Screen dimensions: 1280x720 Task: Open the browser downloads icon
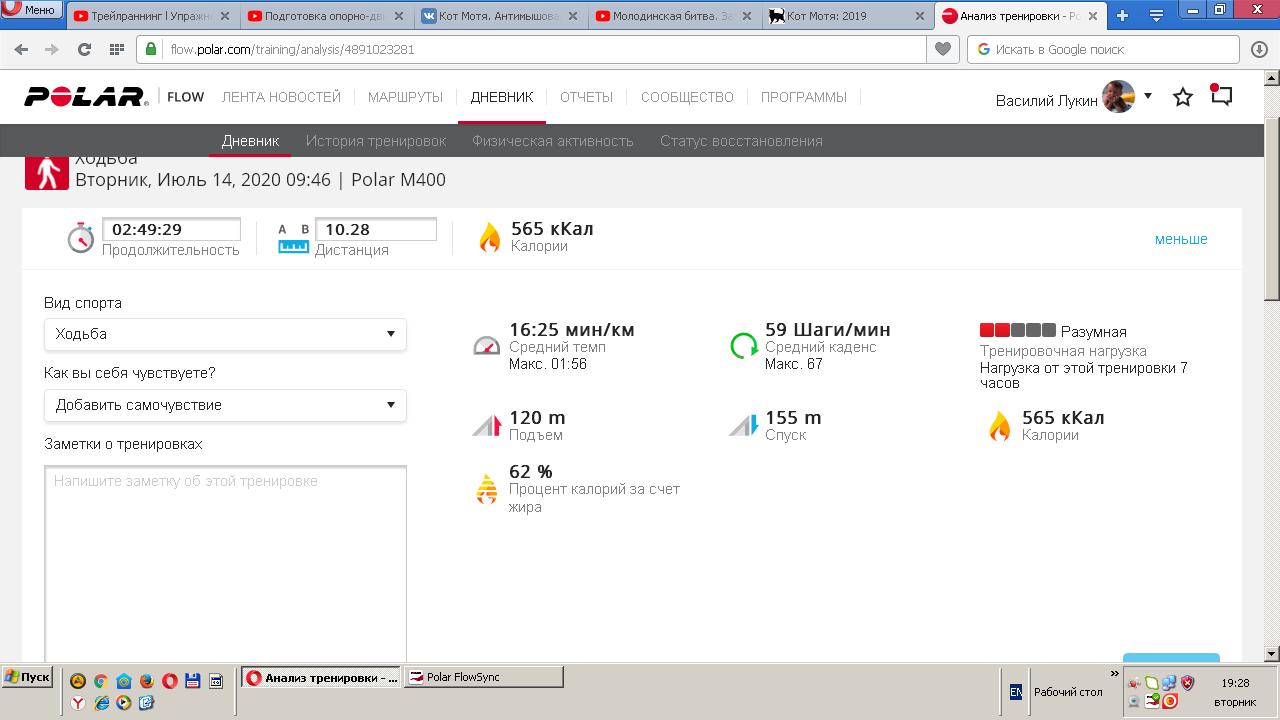pos(1259,49)
